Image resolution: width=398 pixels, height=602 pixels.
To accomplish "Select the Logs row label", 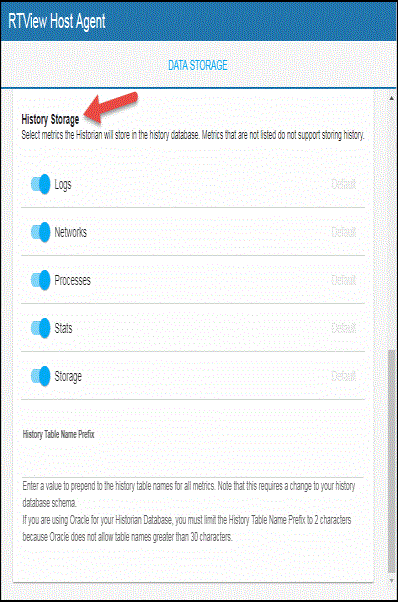I will [63, 185].
